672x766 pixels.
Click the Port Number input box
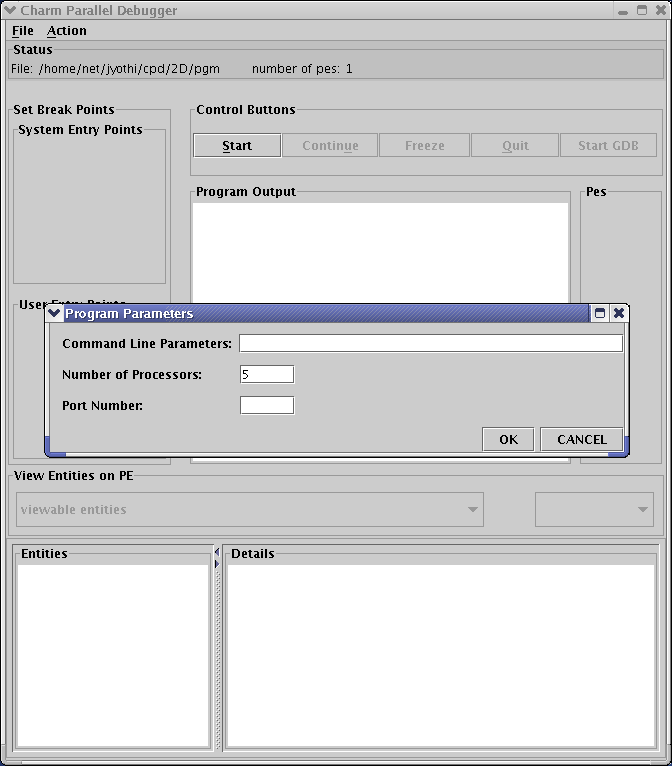click(267, 405)
